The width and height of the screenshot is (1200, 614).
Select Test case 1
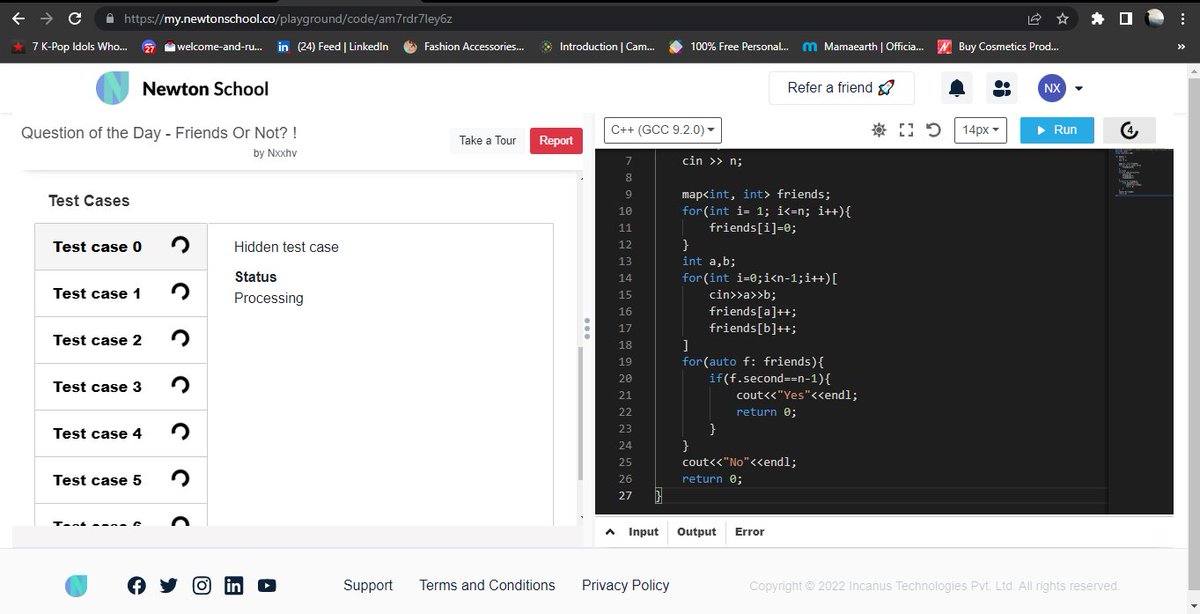pyautogui.click(x=121, y=293)
